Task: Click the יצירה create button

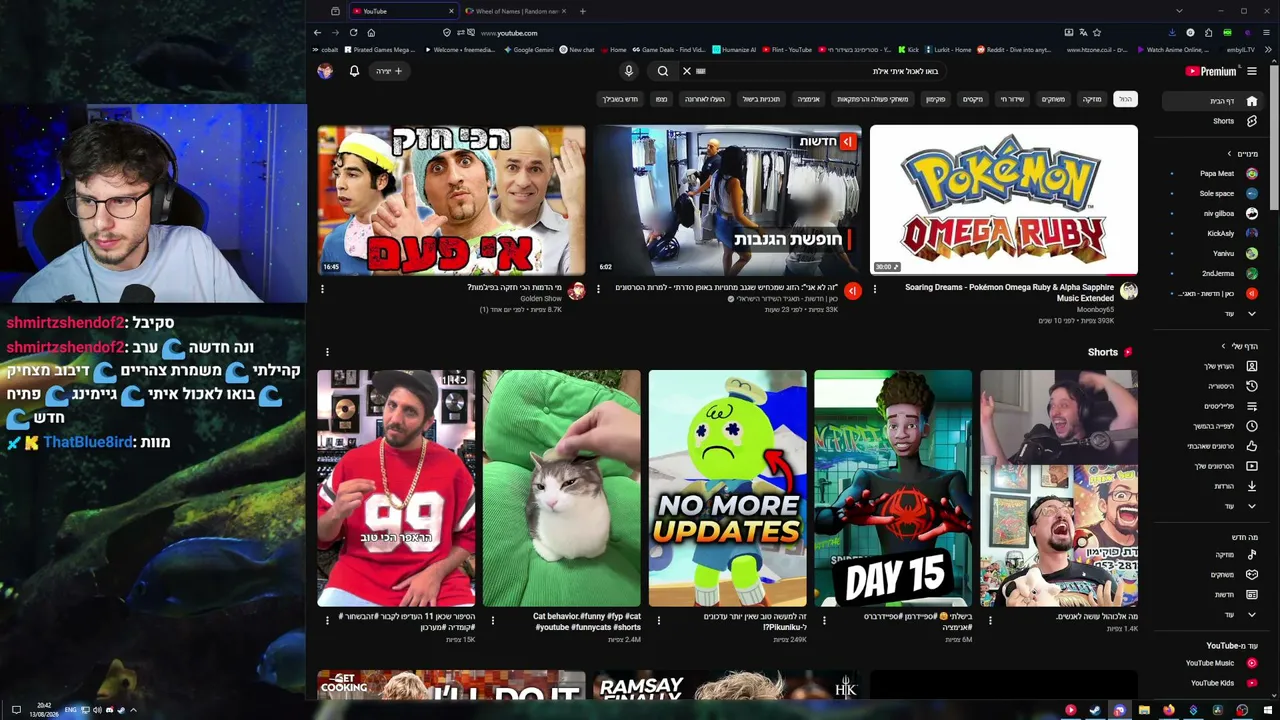Action: [389, 71]
